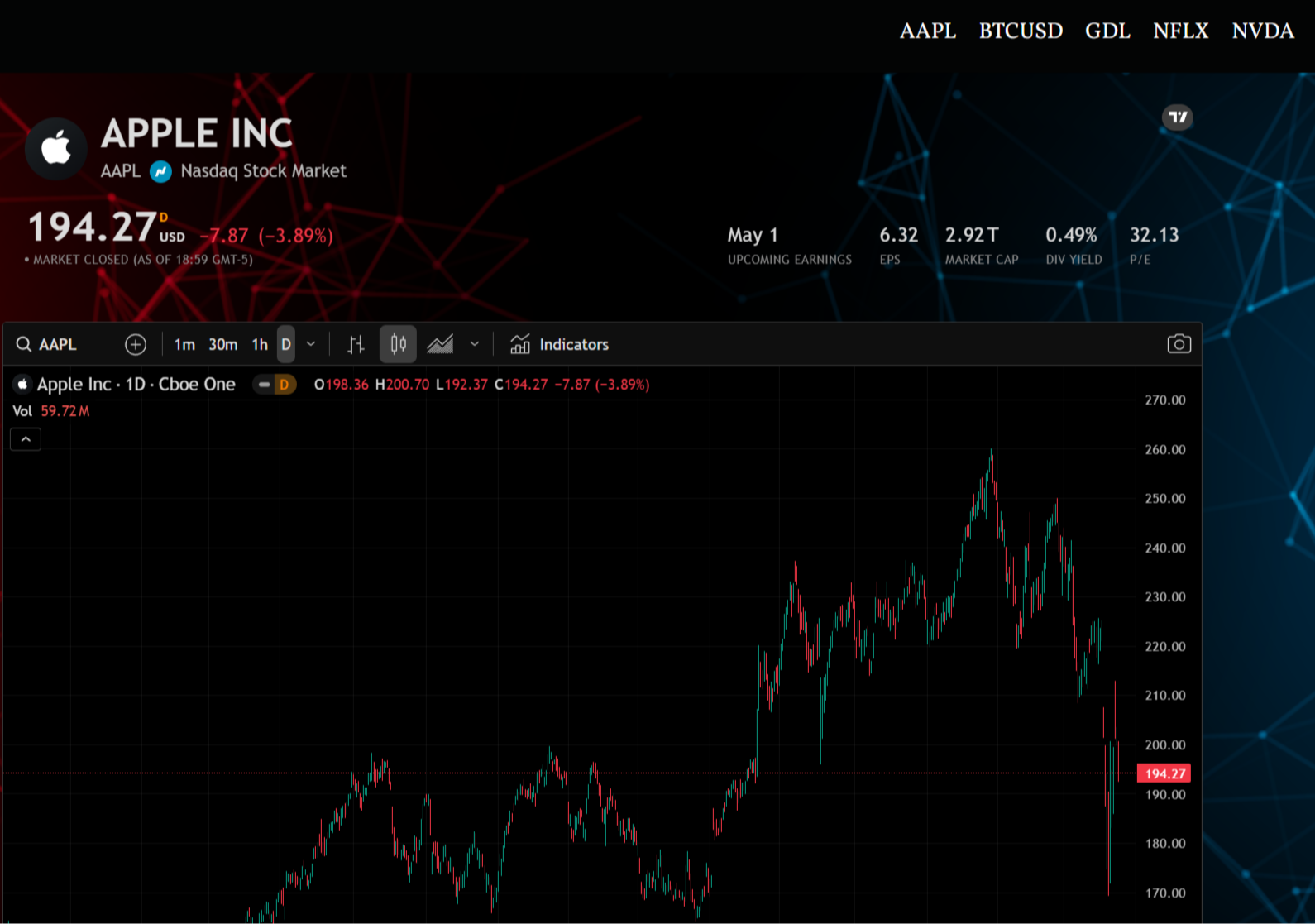
Task: Click the 230.00 price axis label
Action: [x=1165, y=596]
